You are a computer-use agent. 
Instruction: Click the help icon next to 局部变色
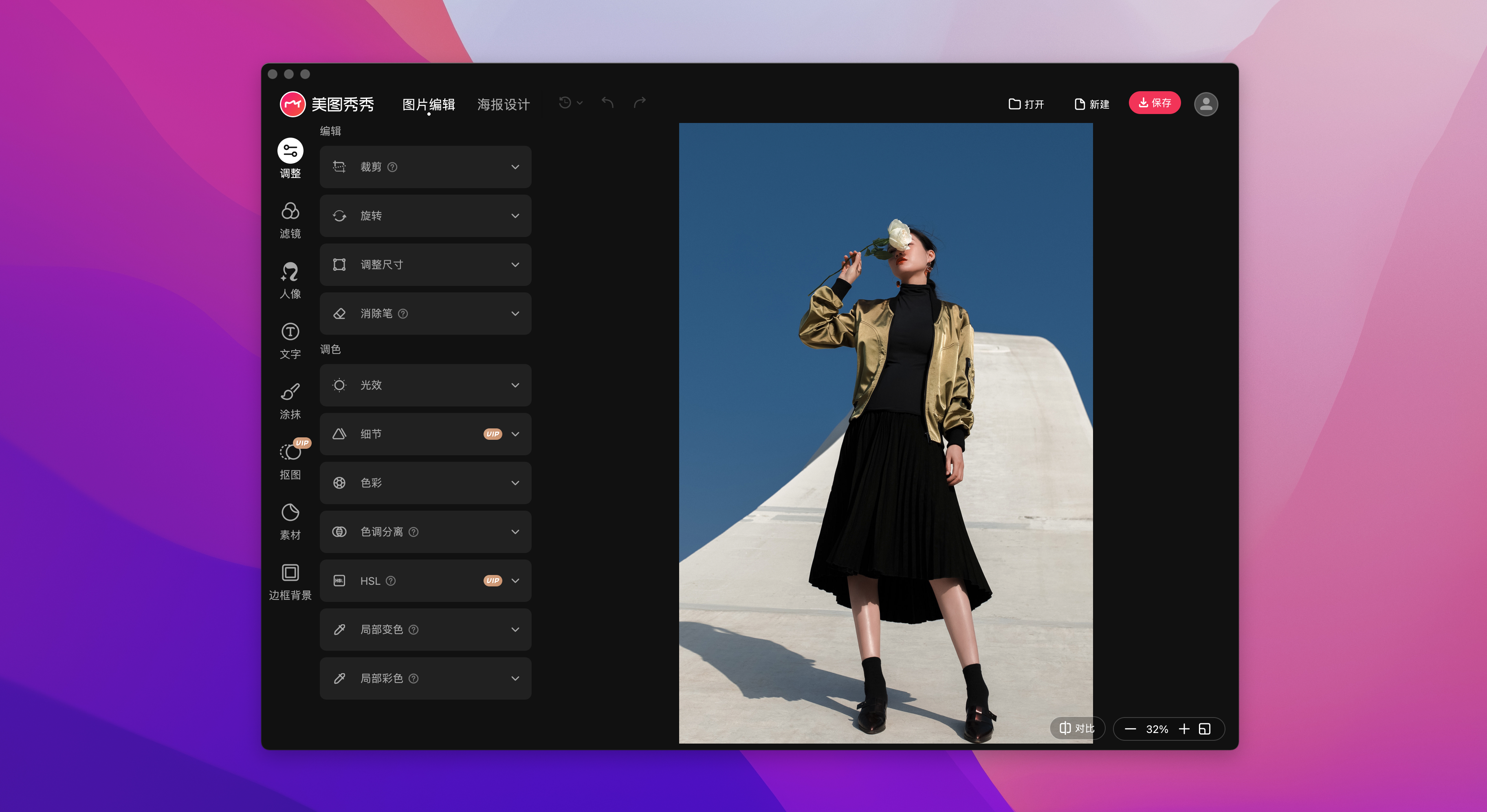(x=414, y=630)
